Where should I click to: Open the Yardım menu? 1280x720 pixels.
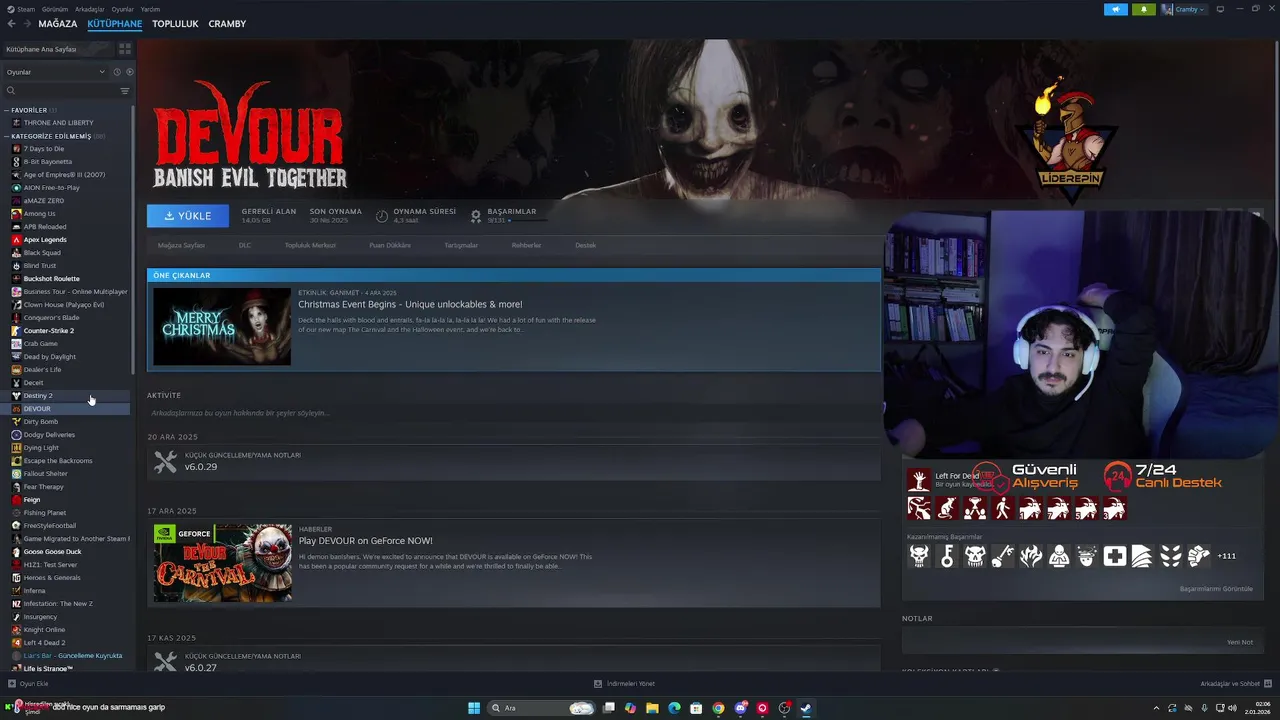(x=150, y=9)
